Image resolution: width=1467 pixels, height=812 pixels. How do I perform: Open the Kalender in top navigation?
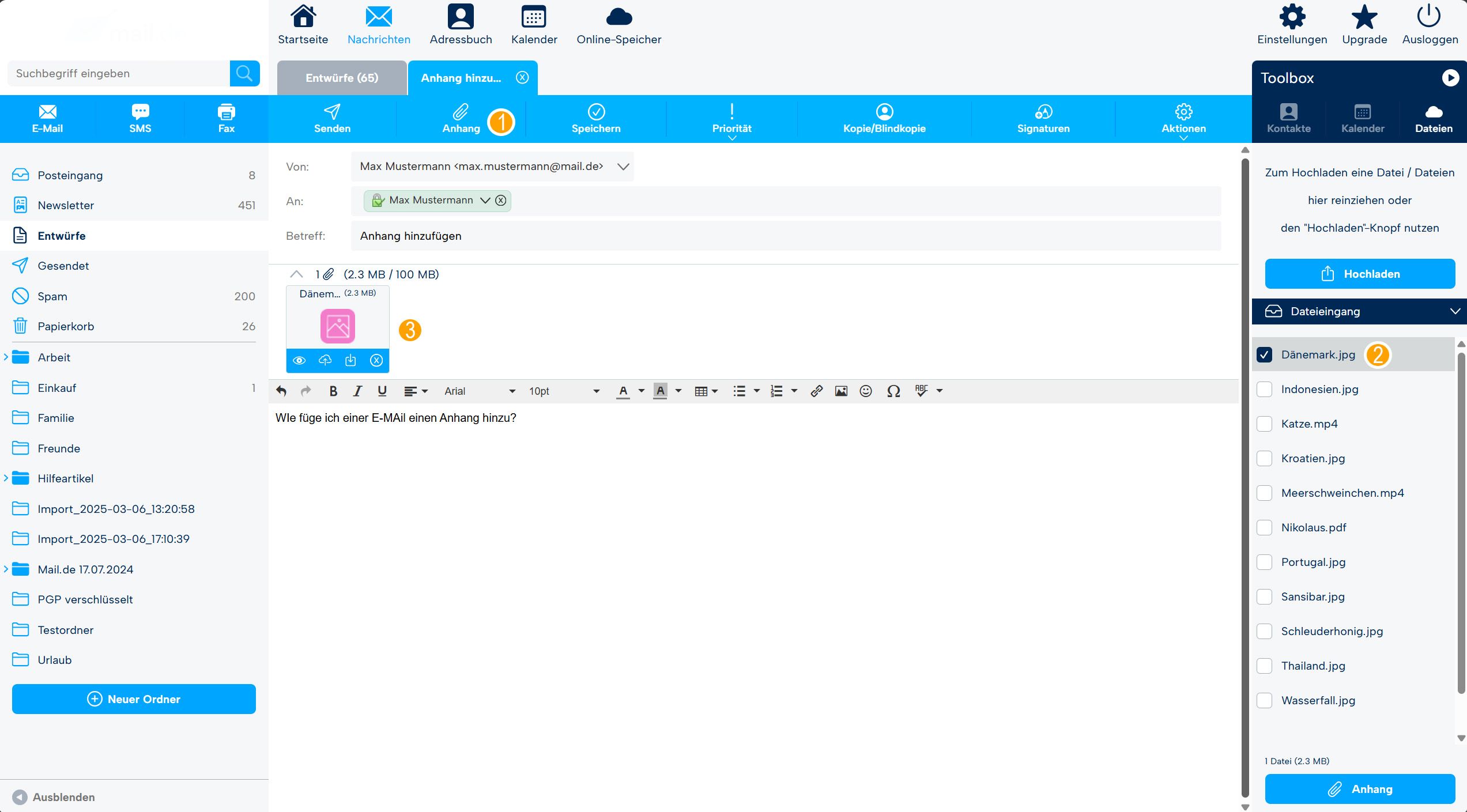click(534, 17)
